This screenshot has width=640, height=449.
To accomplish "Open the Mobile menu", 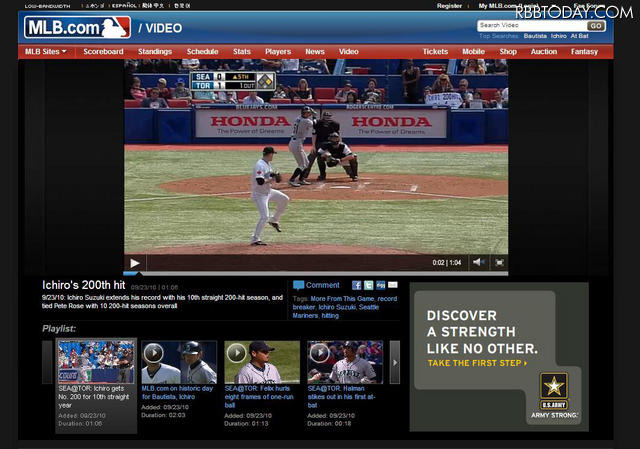I will [473, 52].
